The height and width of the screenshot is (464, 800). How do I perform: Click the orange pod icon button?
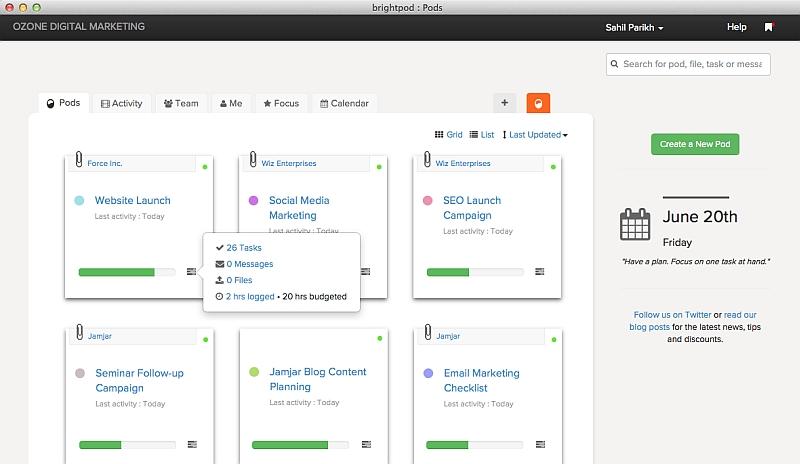pos(538,102)
